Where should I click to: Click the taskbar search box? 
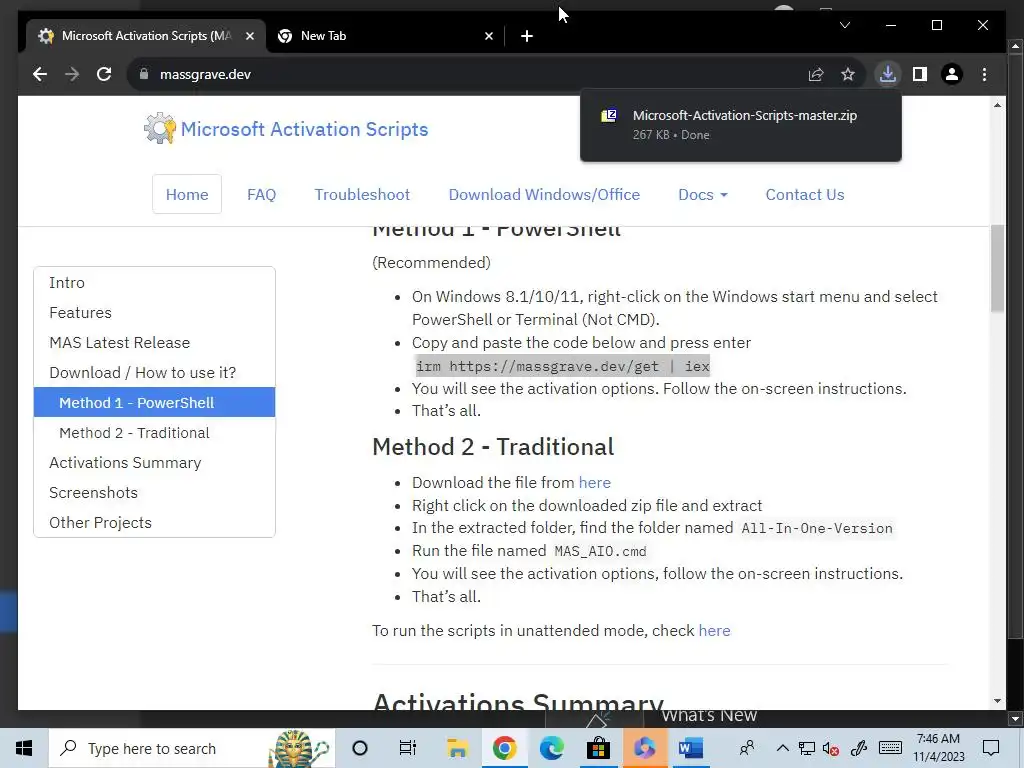coord(192,748)
